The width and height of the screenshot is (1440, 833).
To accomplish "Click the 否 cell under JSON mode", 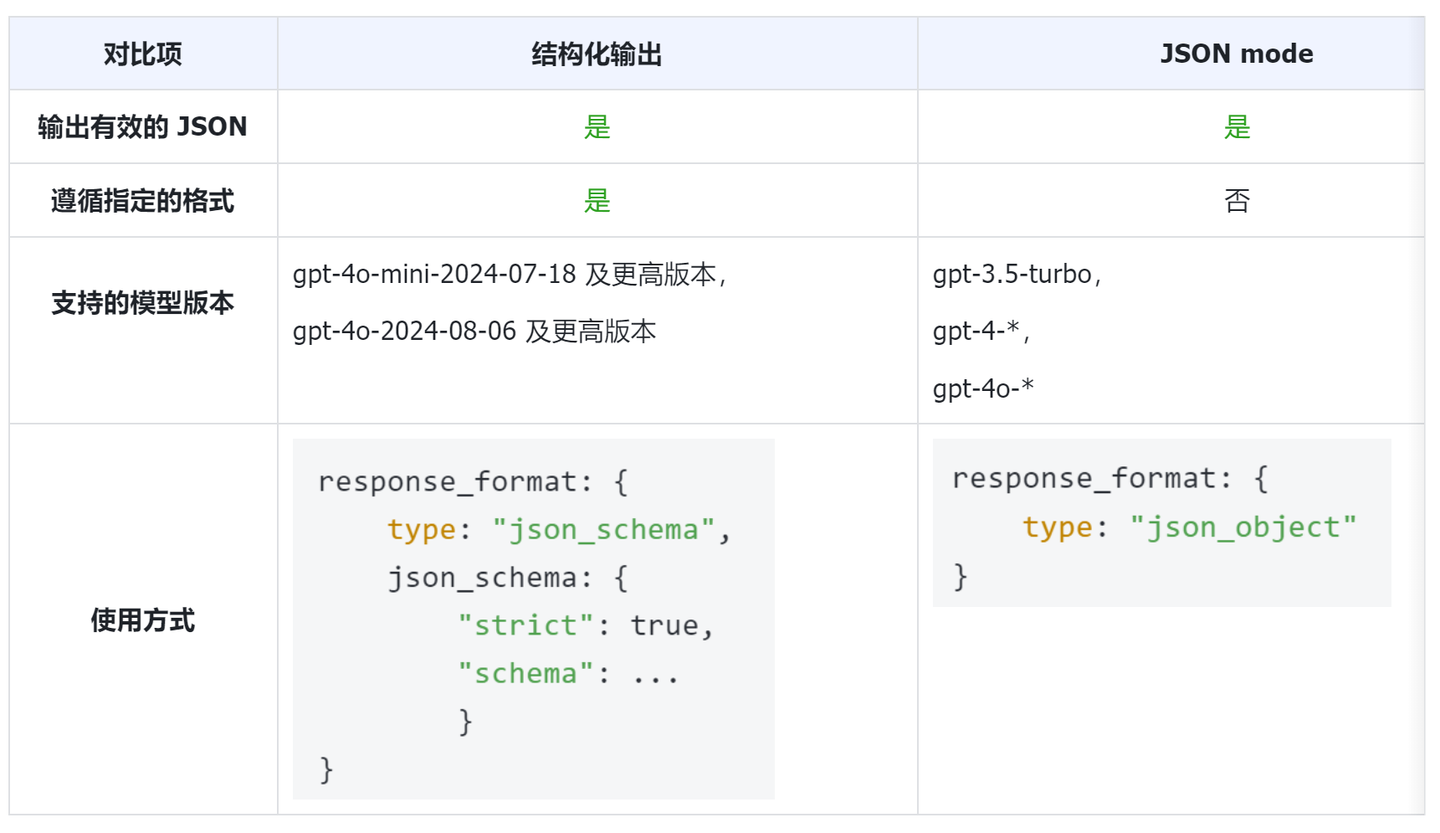I will click(x=1236, y=201).
